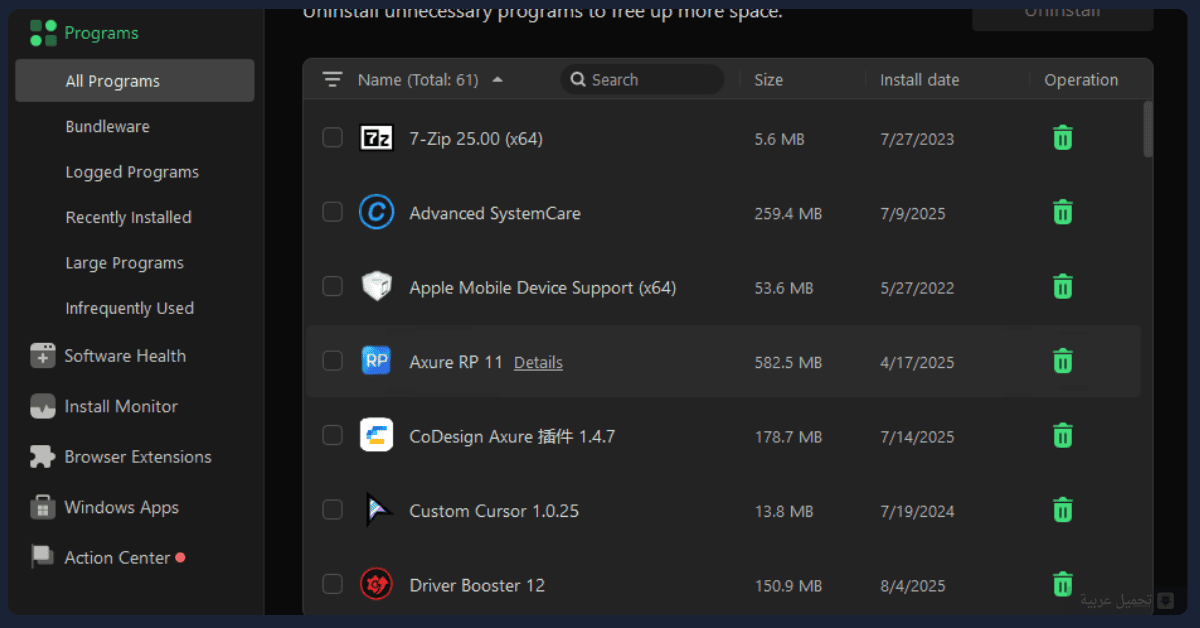
Task: Open the Action Center section
Action: click(x=117, y=558)
